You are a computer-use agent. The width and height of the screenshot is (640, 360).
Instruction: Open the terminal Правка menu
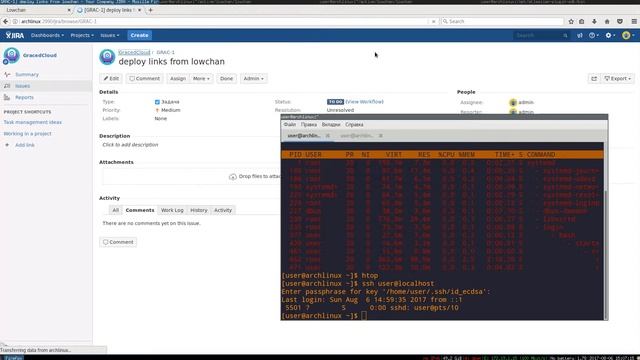tap(309, 124)
